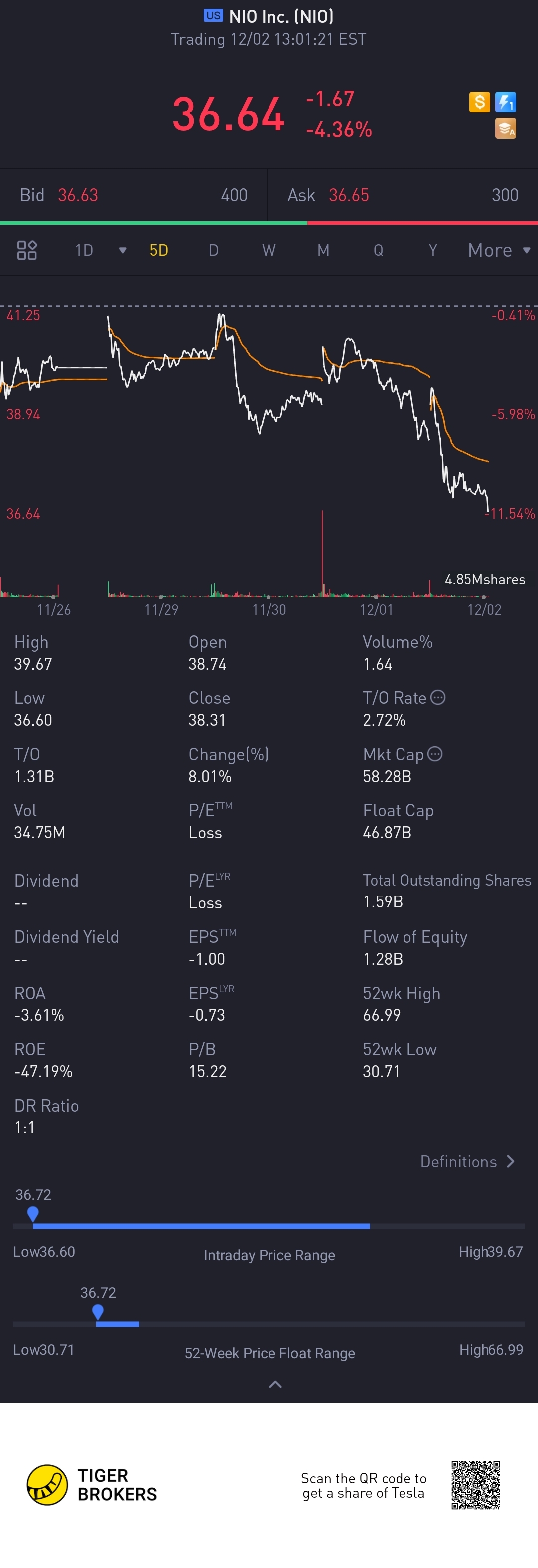Tap the yellow dollar sign icon
This screenshot has width=538, height=1568.
pos(480,102)
